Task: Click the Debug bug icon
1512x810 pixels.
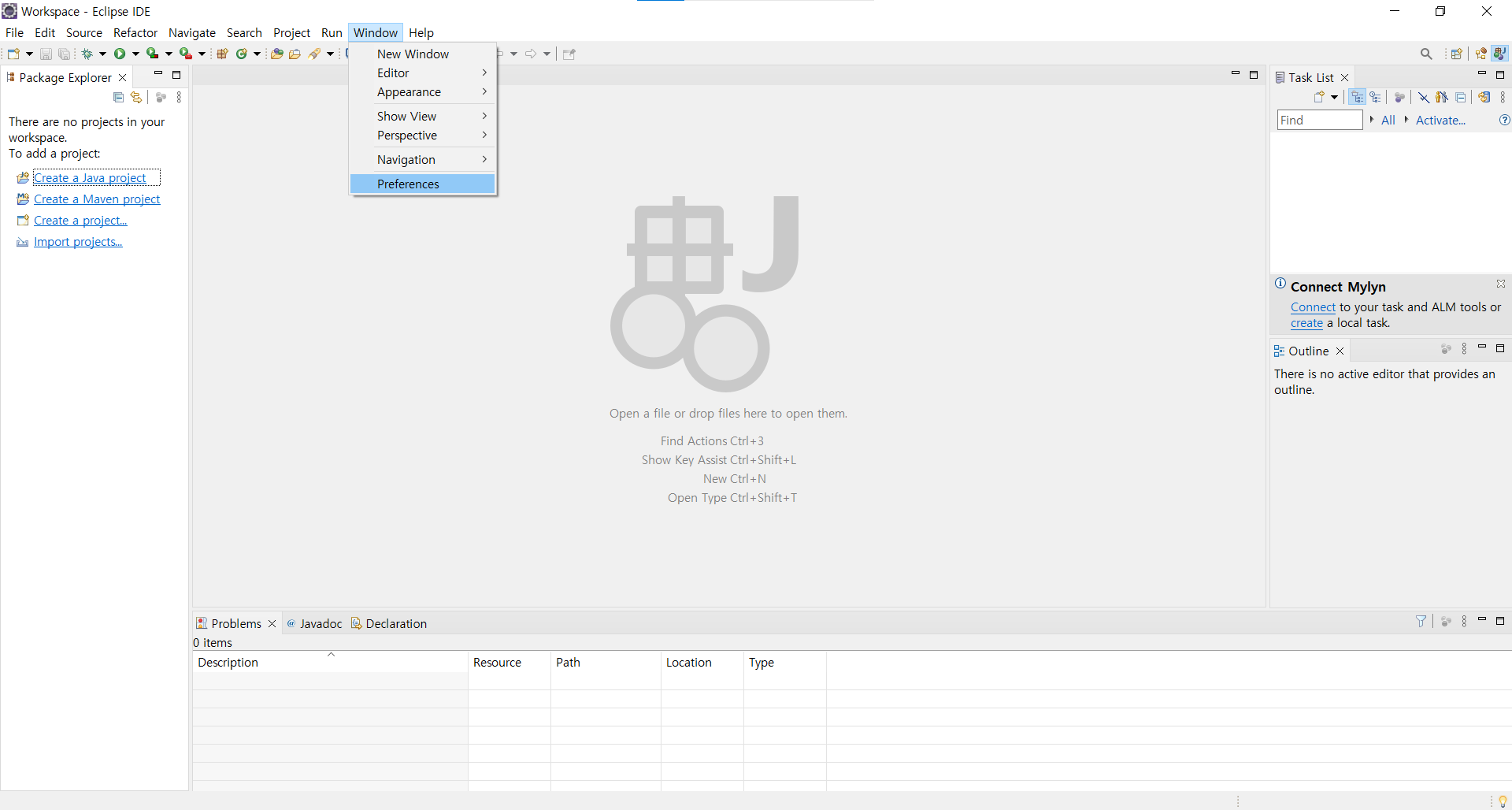Action: (x=87, y=54)
